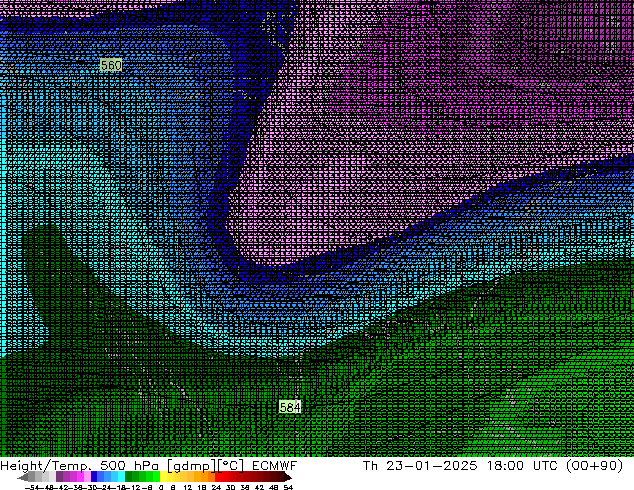Click the 584 contour height label
Image resolution: width=634 pixels, height=490 pixels.
point(290,407)
